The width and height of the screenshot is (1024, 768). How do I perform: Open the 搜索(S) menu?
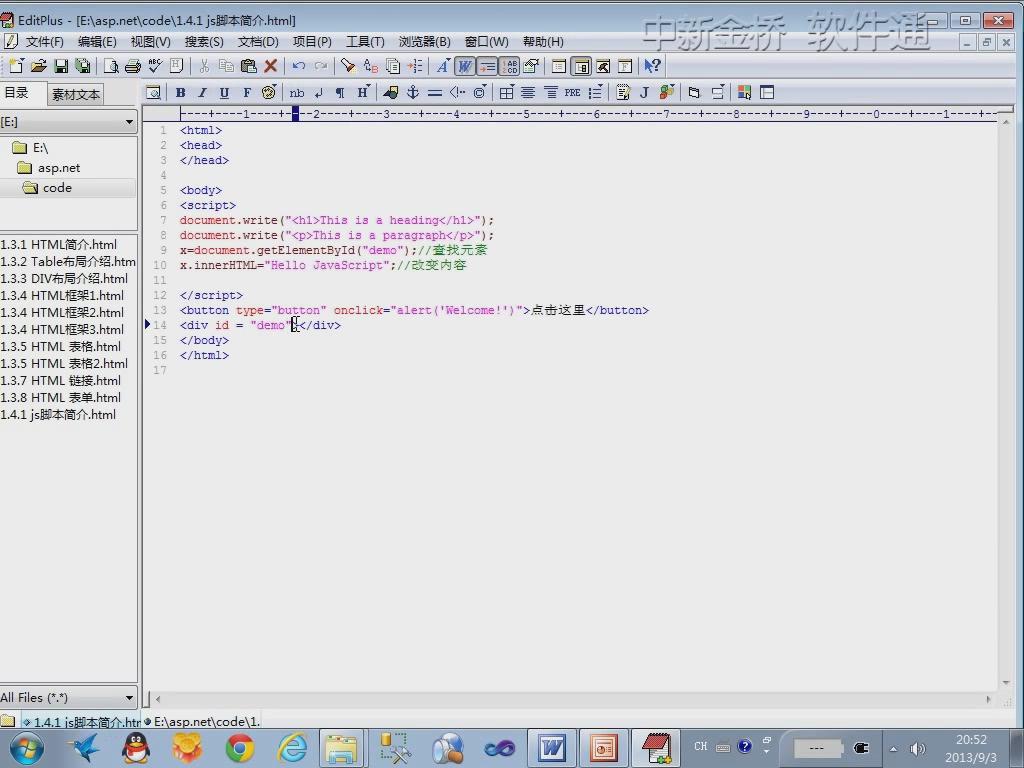pos(204,42)
